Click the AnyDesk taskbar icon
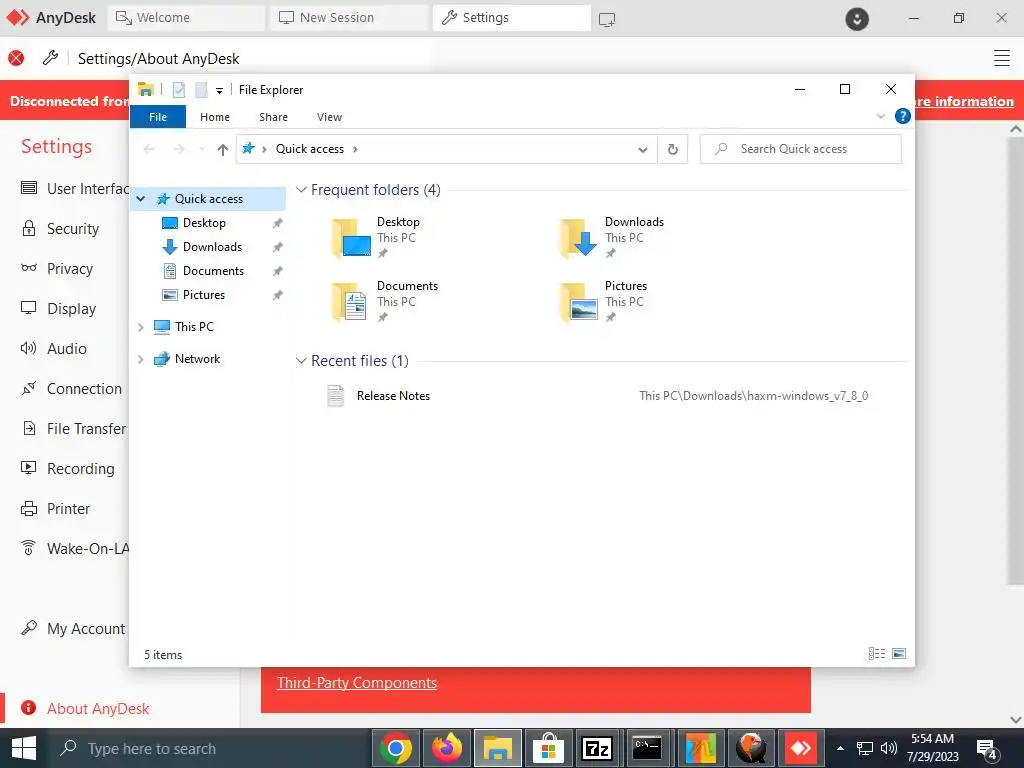 [x=801, y=748]
